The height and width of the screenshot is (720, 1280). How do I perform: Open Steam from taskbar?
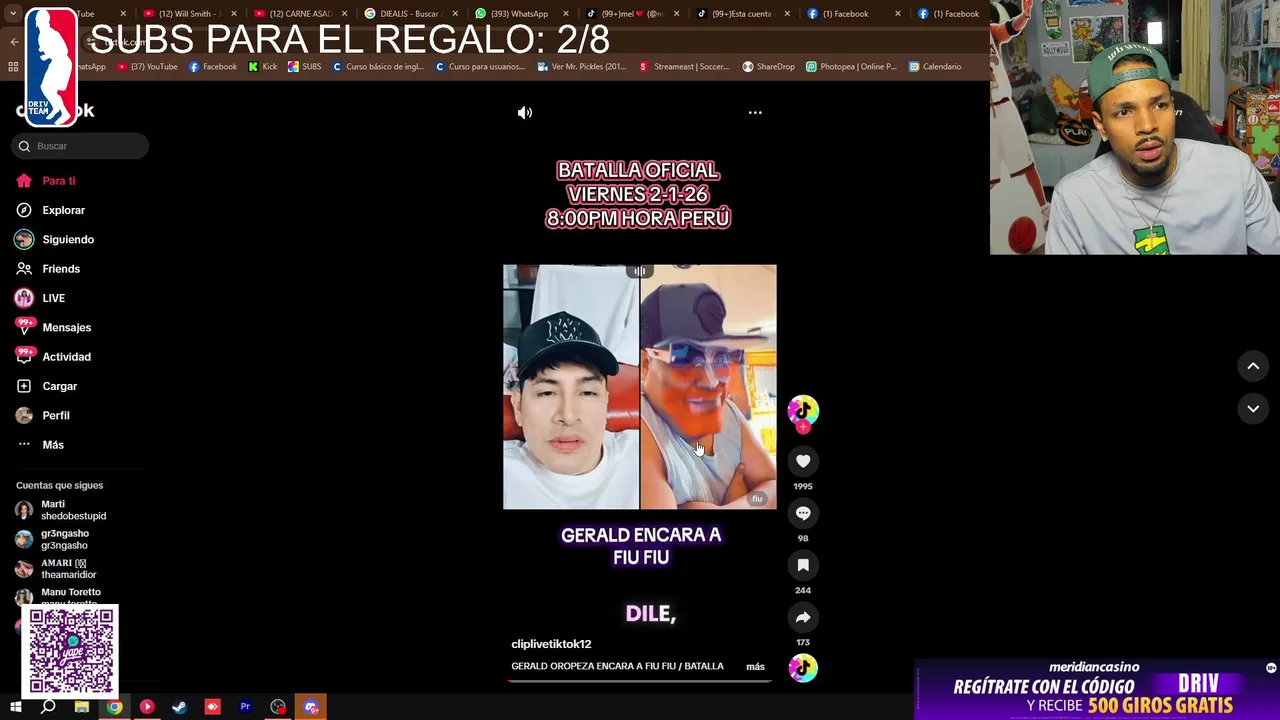(x=179, y=707)
